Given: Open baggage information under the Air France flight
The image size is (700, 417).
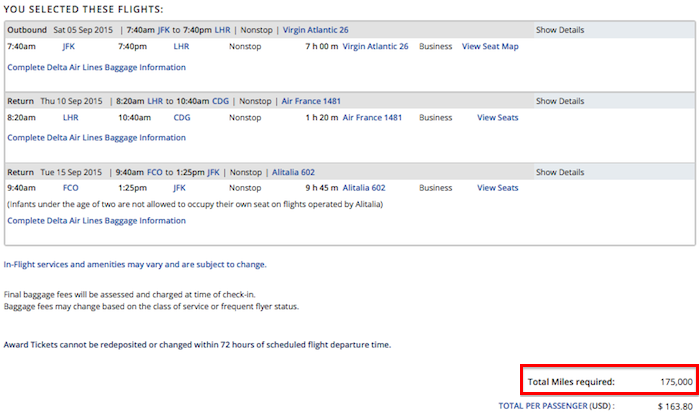Looking at the screenshot, I should click(96, 138).
